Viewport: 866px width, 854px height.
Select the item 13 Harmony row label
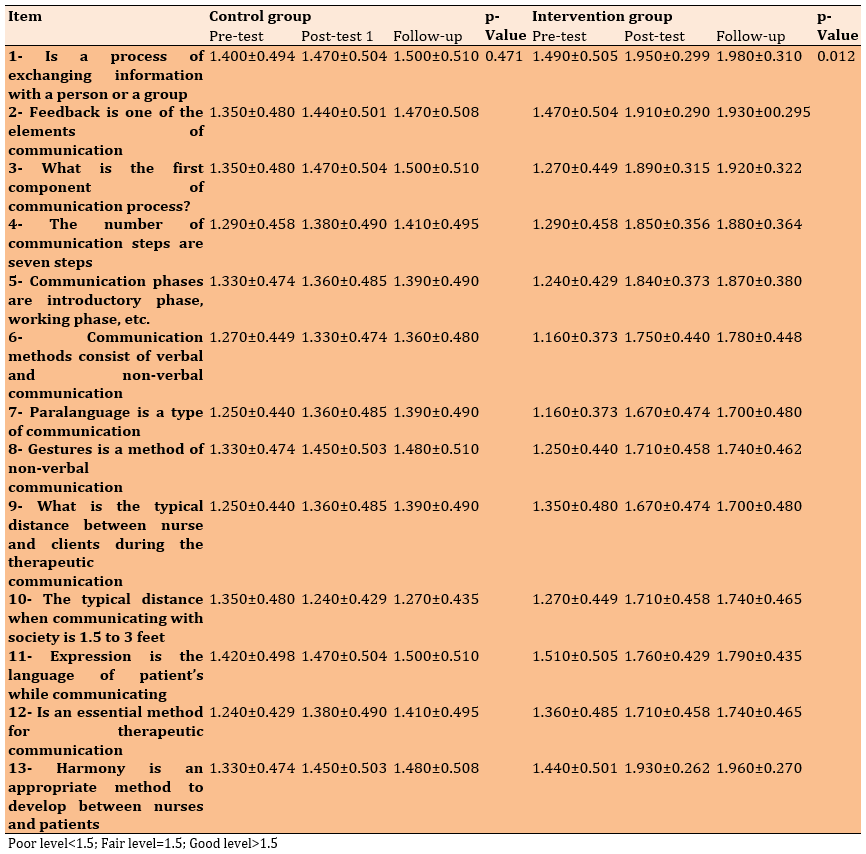105,796
